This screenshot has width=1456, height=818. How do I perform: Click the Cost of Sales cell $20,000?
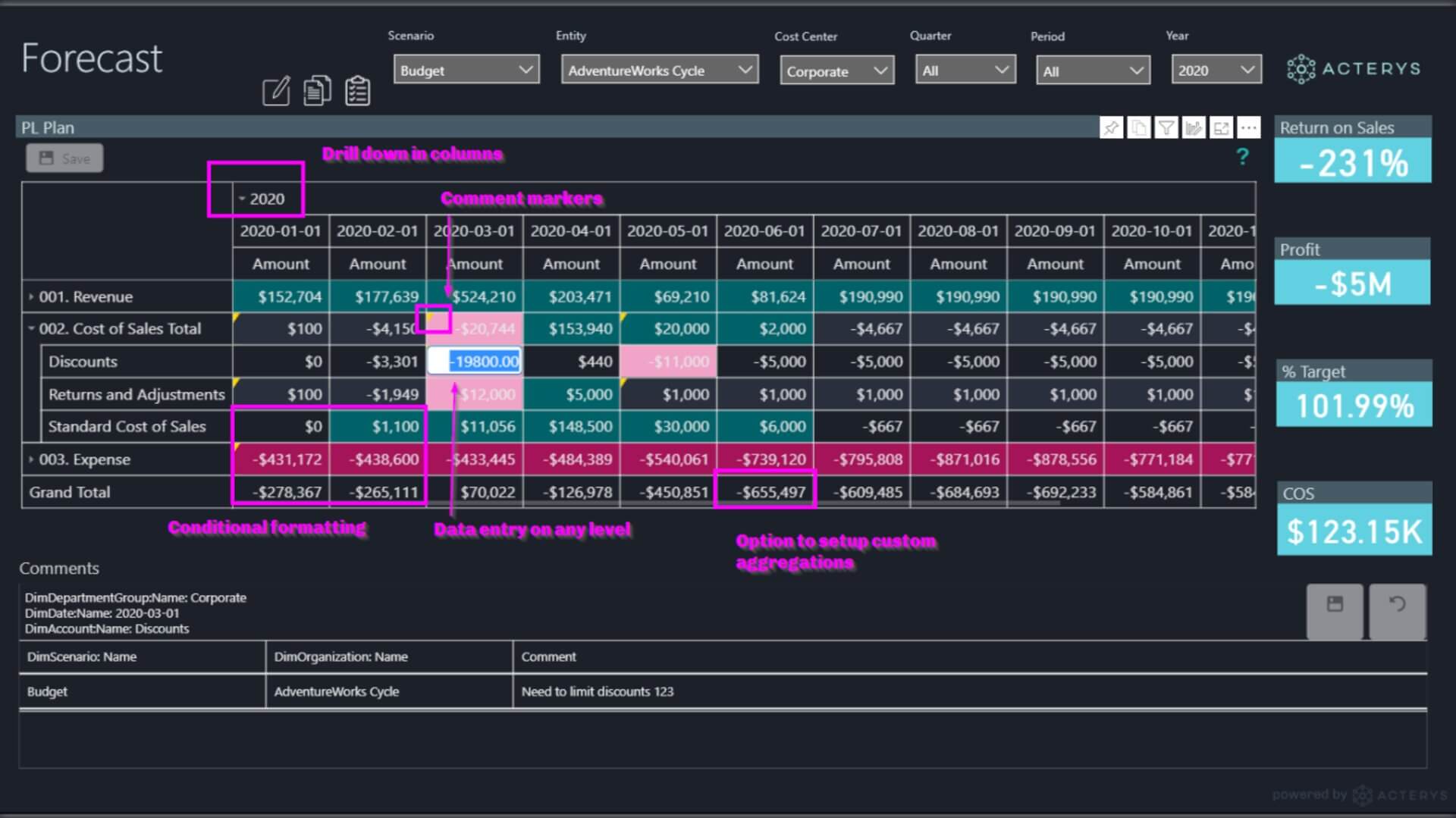coord(668,328)
